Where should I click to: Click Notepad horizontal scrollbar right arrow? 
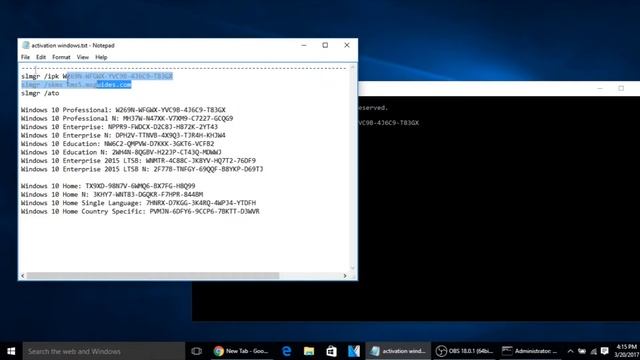[345, 276]
